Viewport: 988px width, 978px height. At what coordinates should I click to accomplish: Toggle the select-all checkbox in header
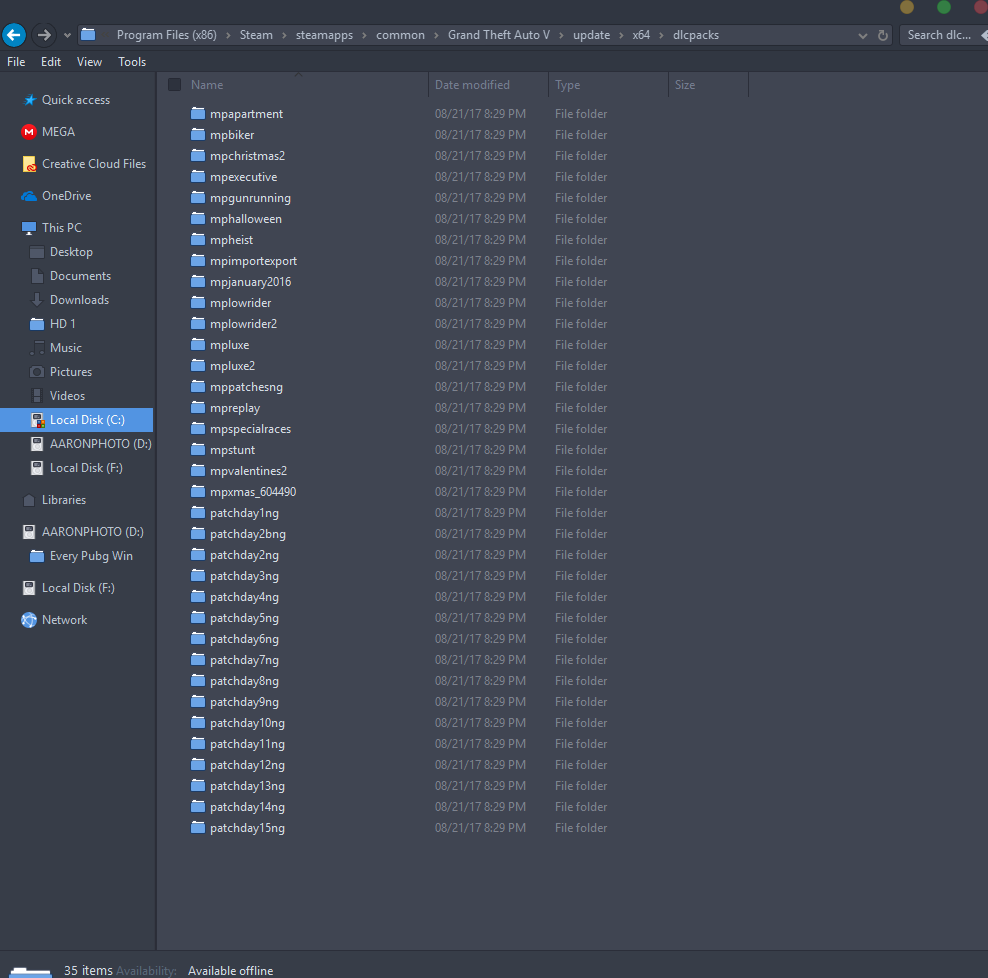(x=175, y=84)
